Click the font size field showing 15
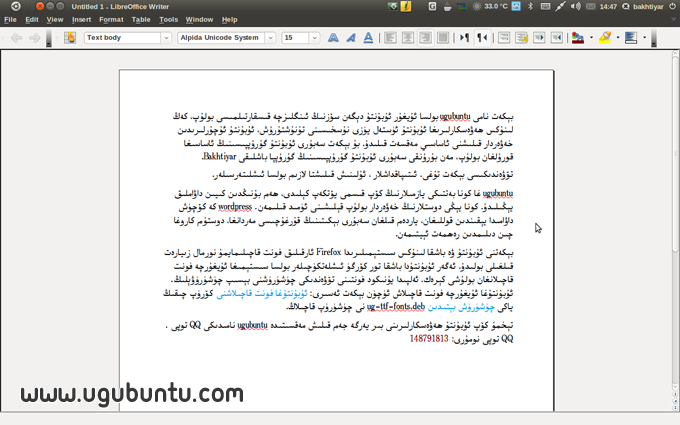 pos(295,38)
